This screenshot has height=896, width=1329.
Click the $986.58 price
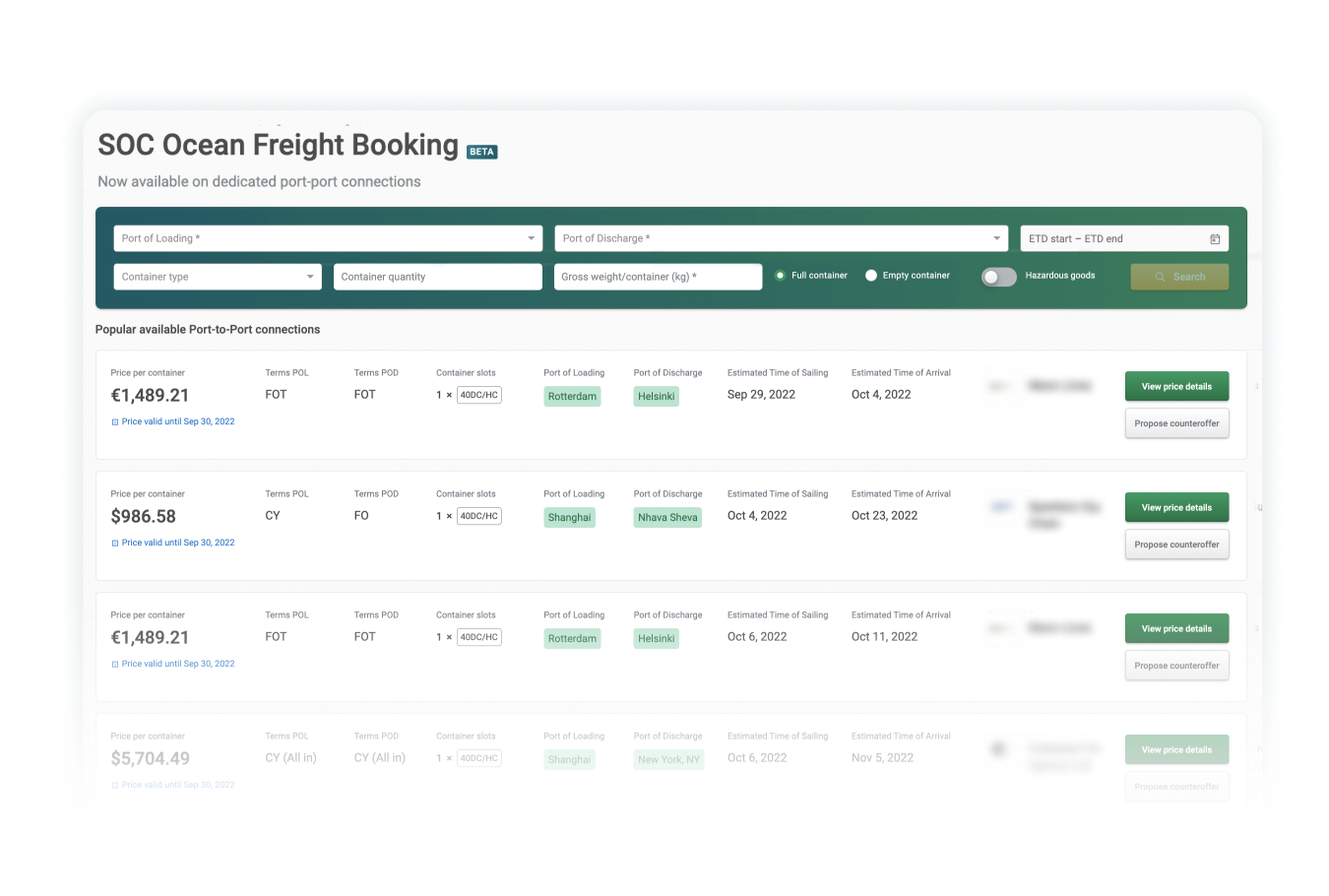(x=144, y=516)
